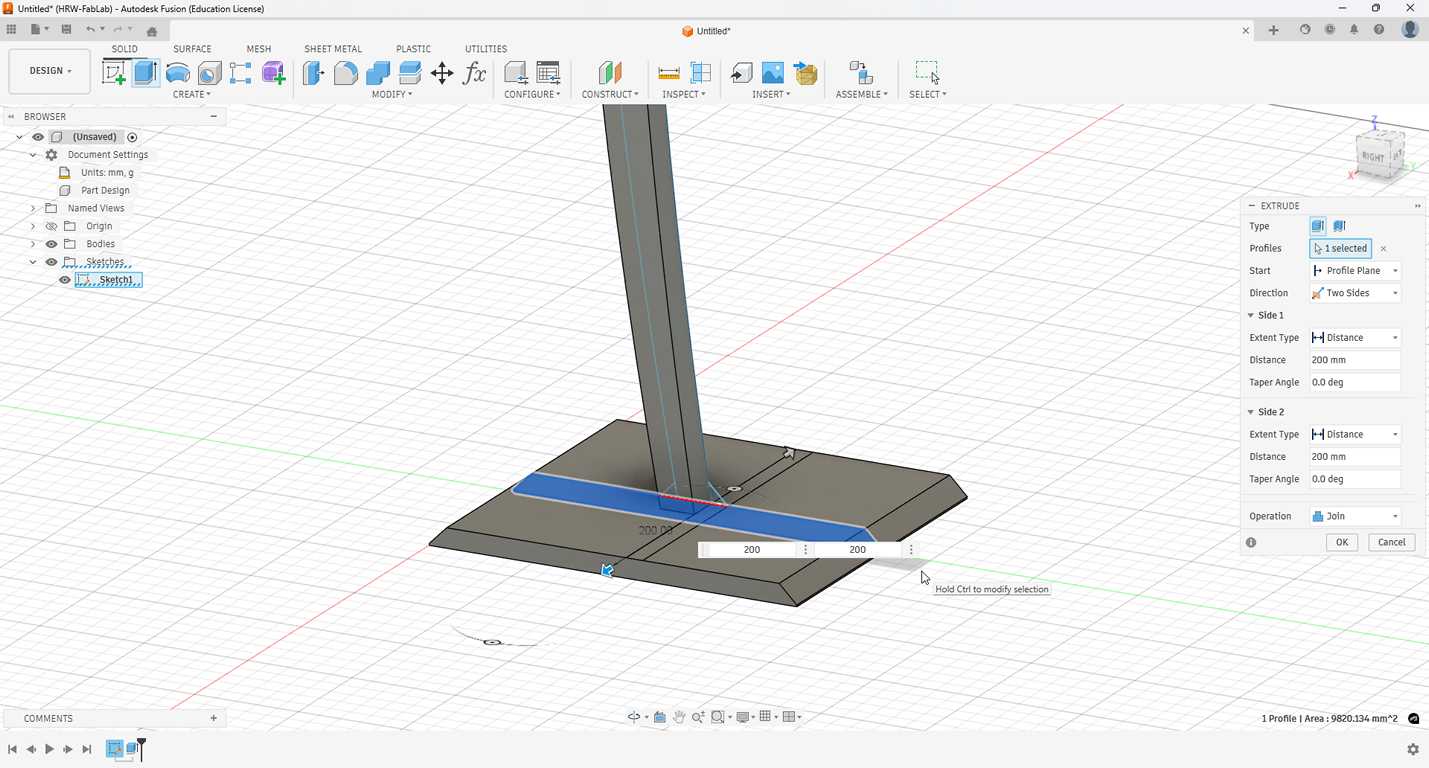1429x768 pixels.
Task: Select the Thin Extrude type
Action: point(1340,226)
